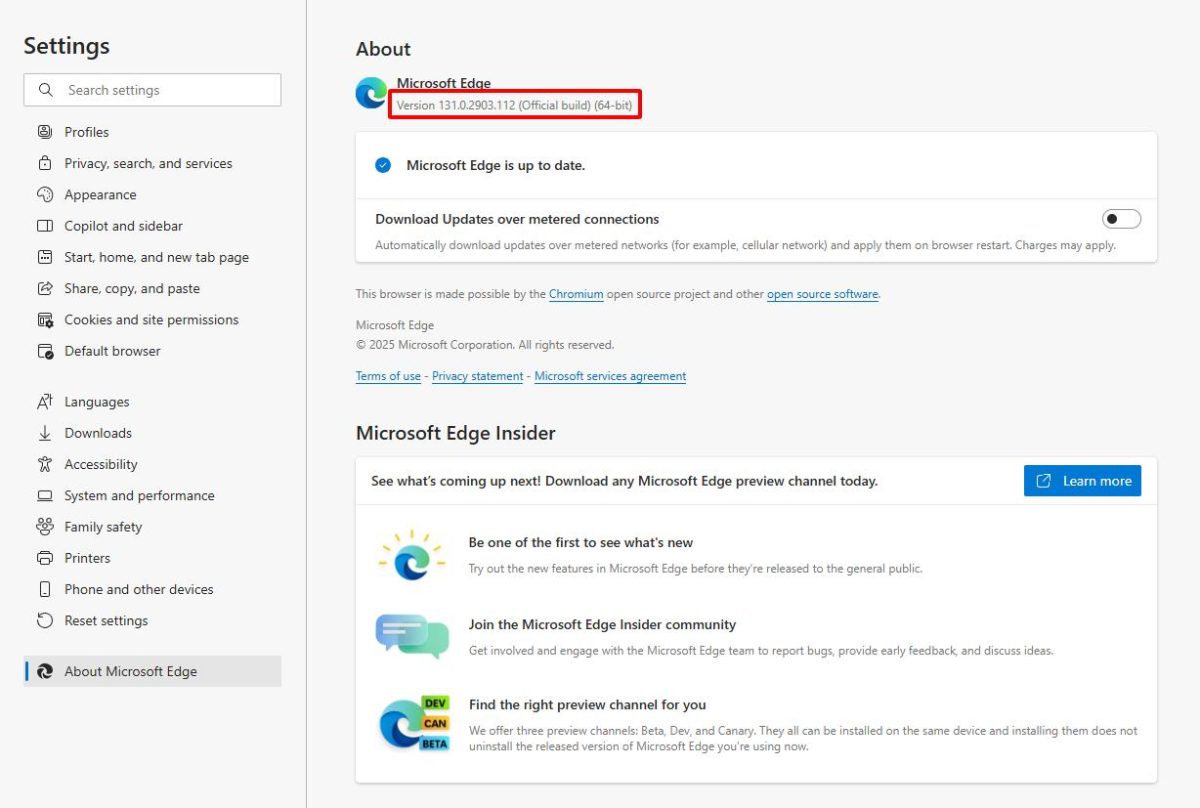Click the blue up-to-date checkmark icon
The width and height of the screenshot is (1200, 808).
click(383, 165)
